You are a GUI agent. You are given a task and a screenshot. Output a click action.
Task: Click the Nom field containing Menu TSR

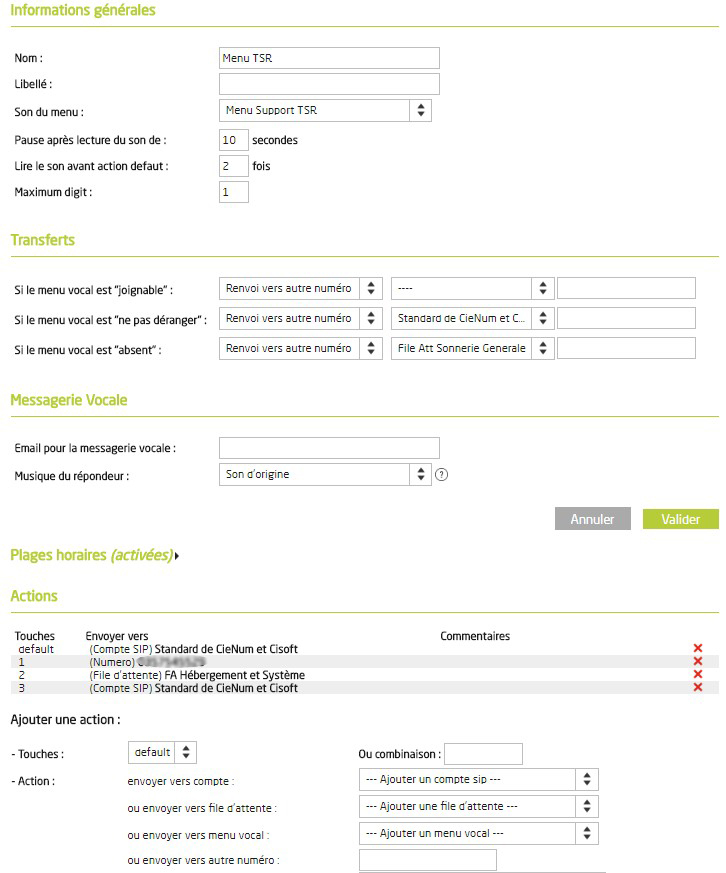point(329,58)
